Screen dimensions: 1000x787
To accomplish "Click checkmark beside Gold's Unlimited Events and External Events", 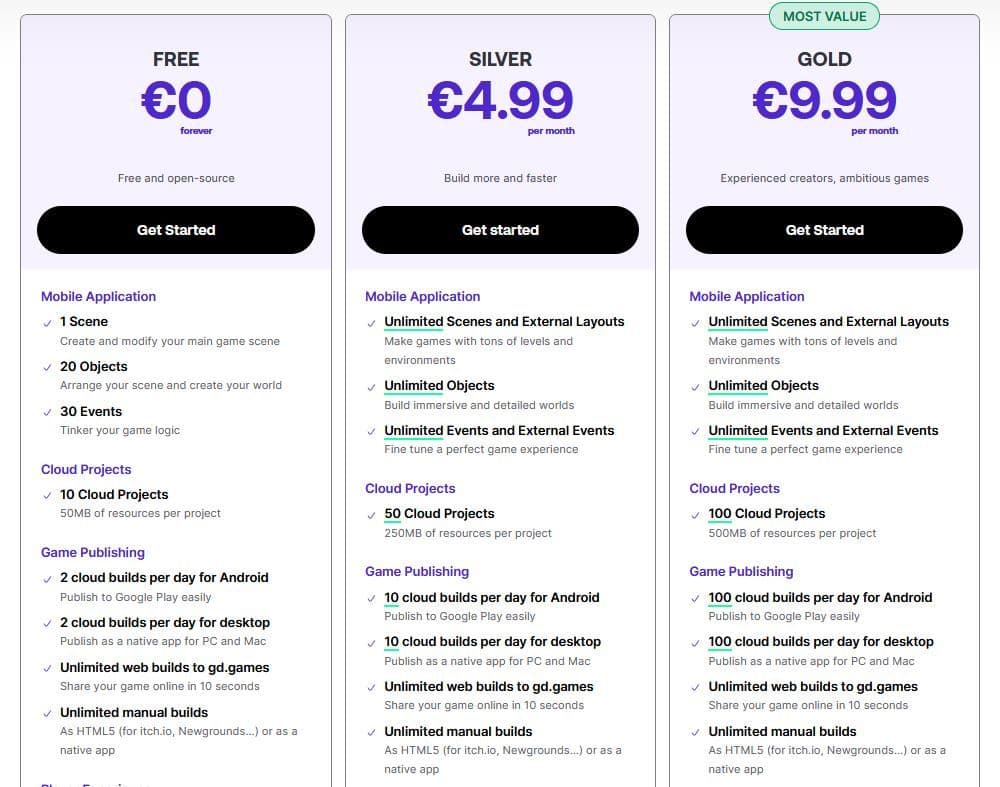I will [x=696, y=431].
